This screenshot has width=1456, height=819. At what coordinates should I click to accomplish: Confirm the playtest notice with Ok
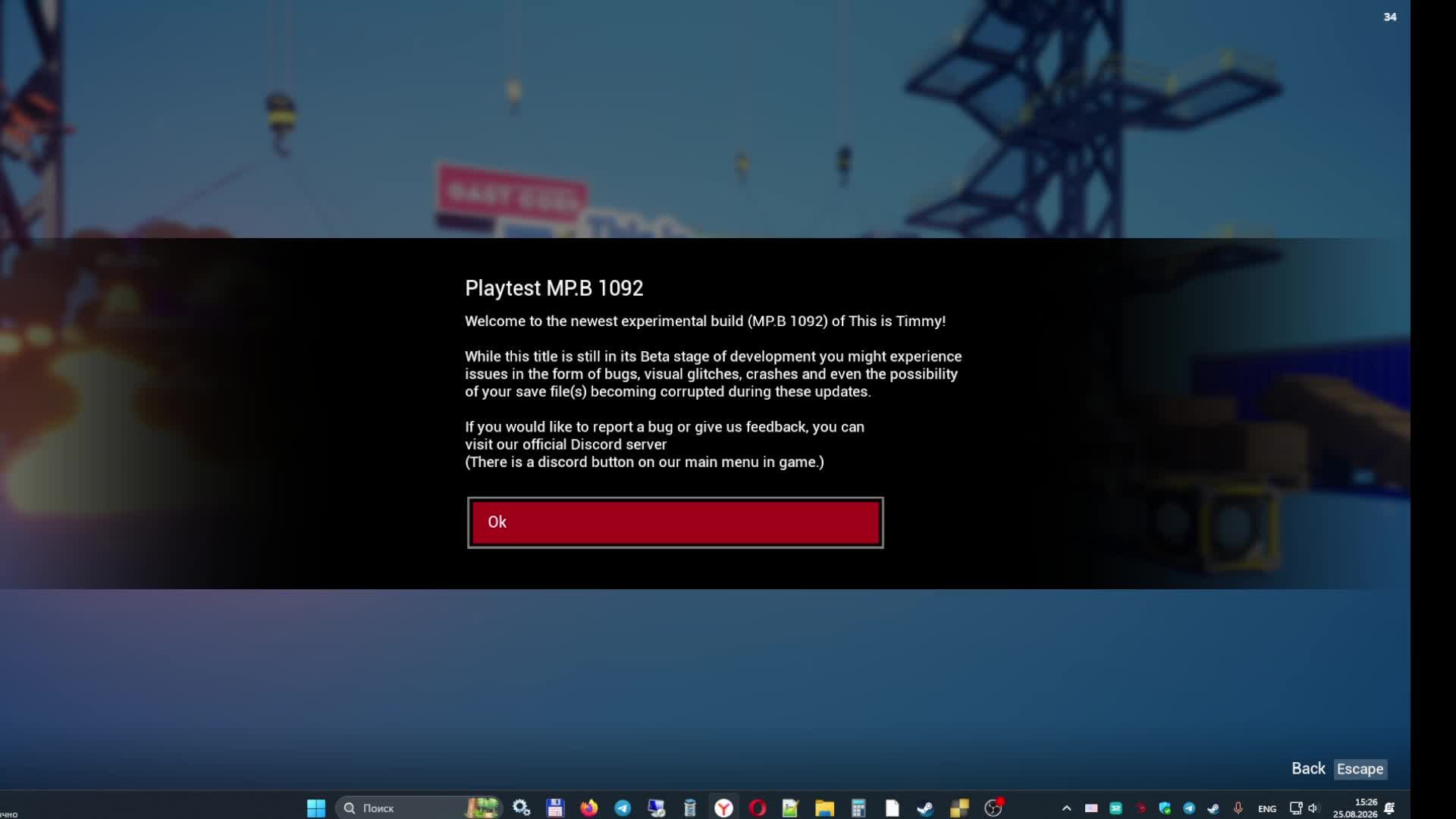click(x=675, y=522)
